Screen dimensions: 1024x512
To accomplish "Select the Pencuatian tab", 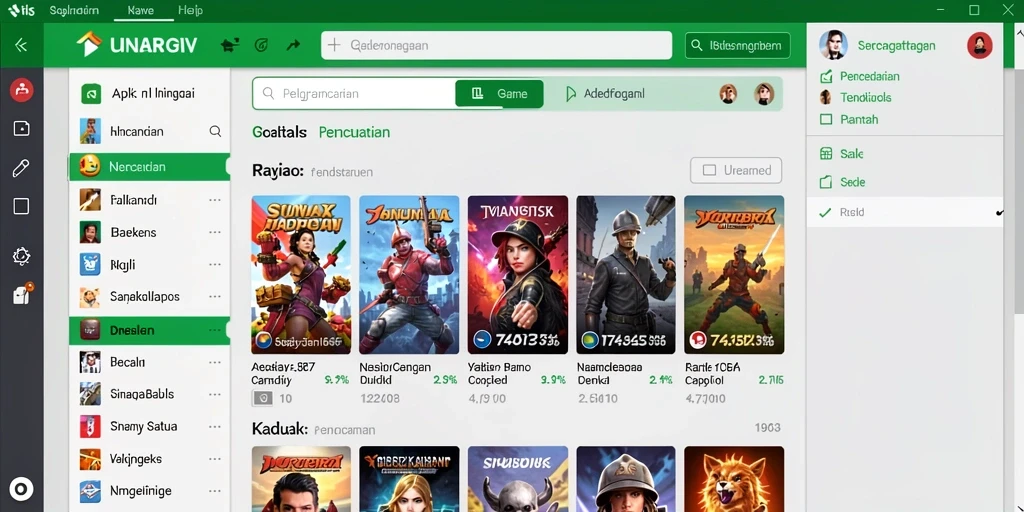I will pos(354,132).
